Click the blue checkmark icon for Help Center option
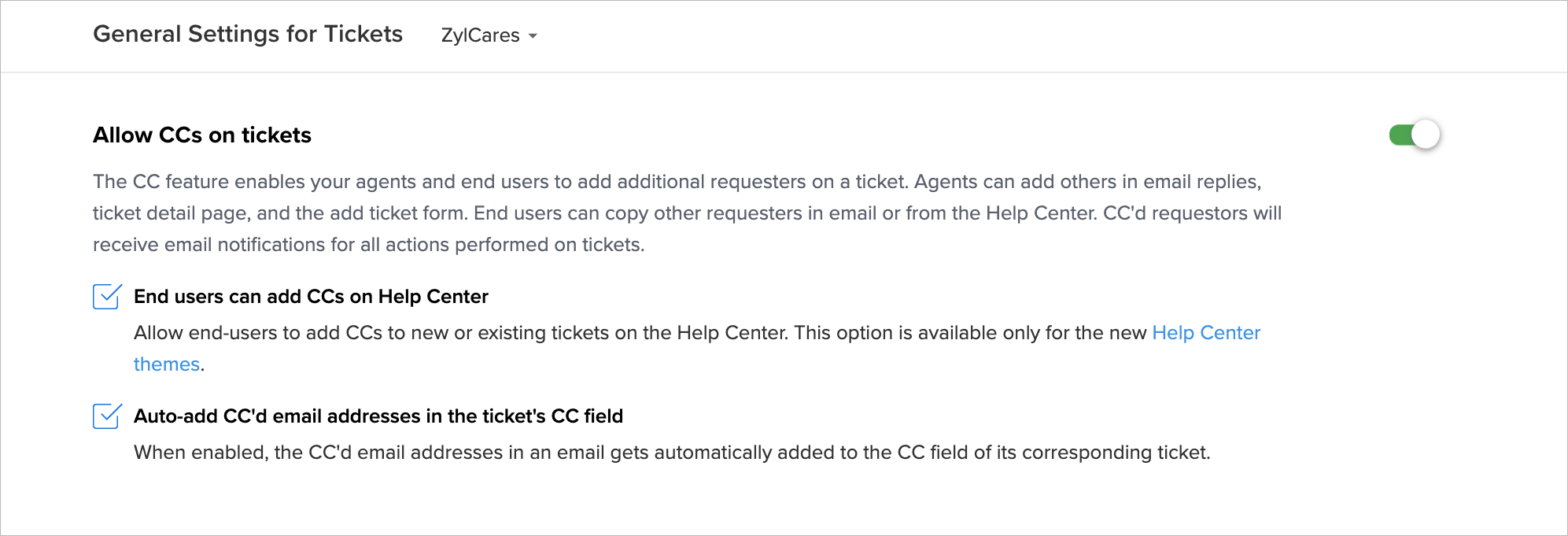1568x536 pixels. point(107,296)
